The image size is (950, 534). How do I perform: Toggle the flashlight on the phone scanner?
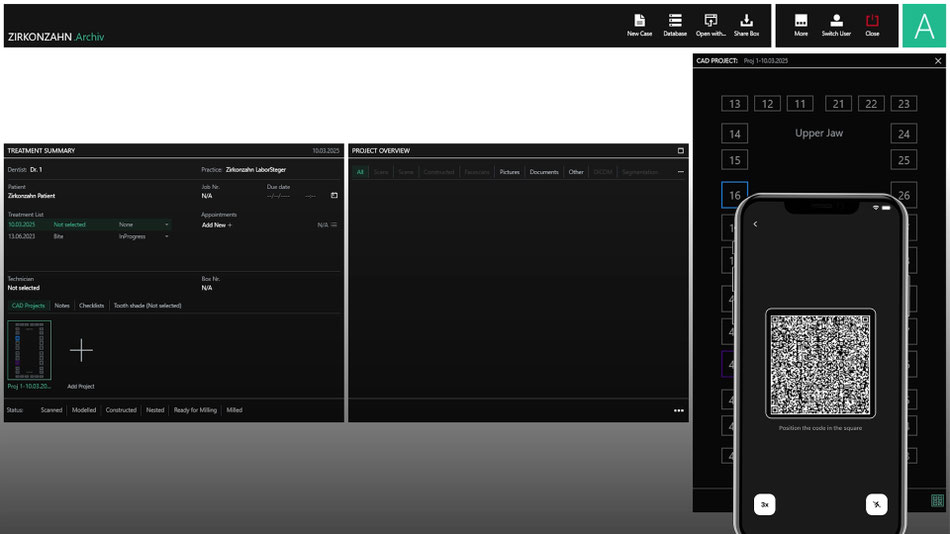point(876,505)
